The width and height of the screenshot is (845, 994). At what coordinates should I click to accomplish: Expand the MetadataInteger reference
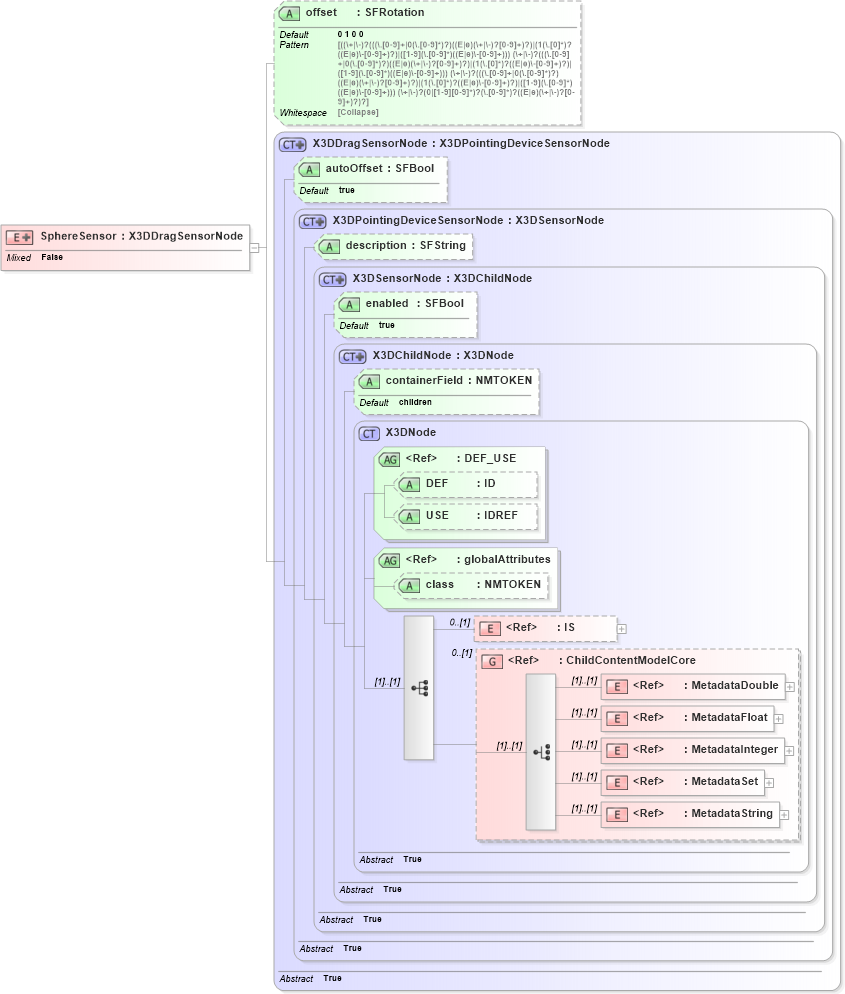(789, 751)
